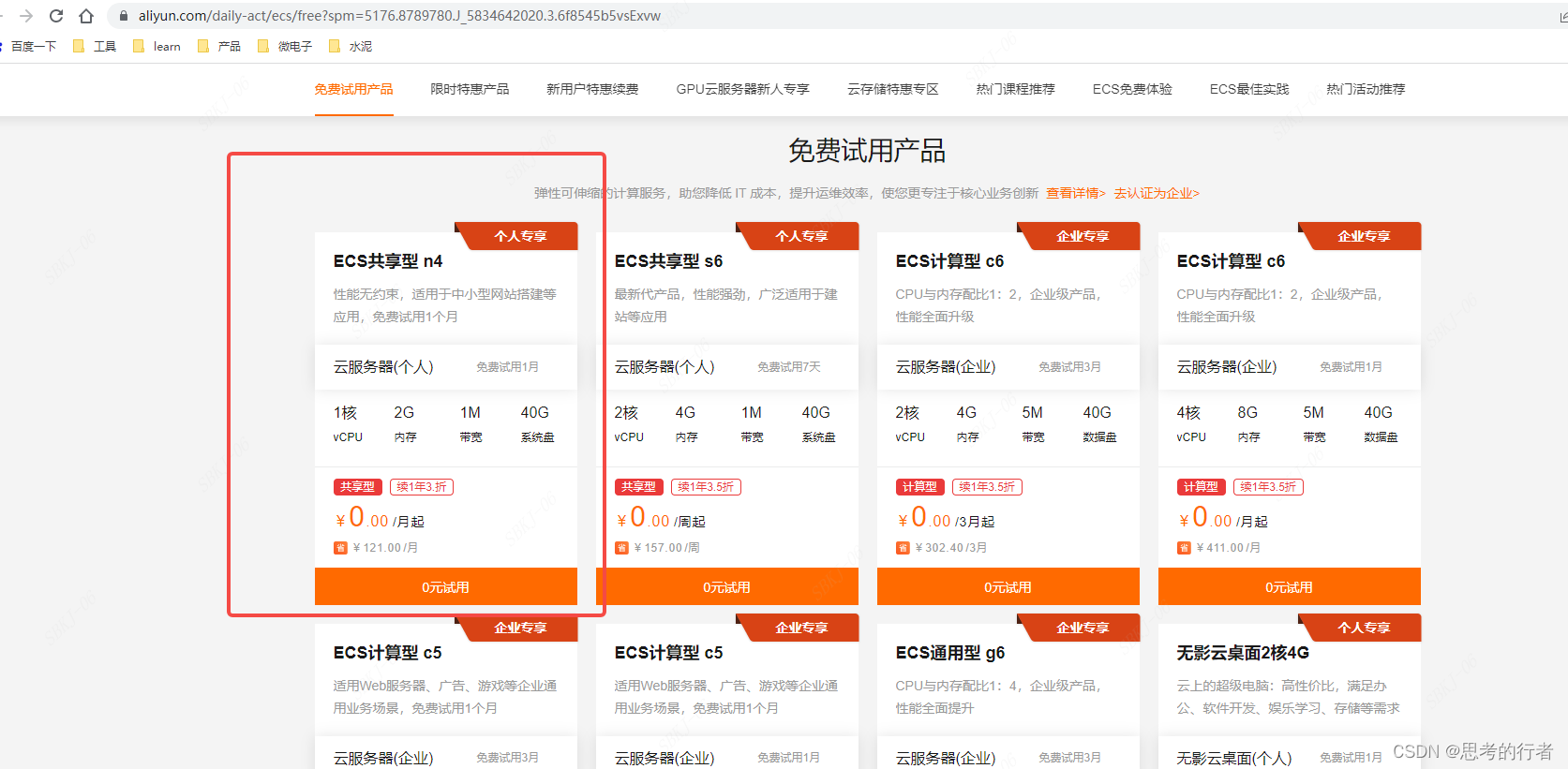This screenshot has height=769, width=1568.
Task: Click the ¥121.00/月 original price text
Action: pyautogui.click(x=385, y=548)
